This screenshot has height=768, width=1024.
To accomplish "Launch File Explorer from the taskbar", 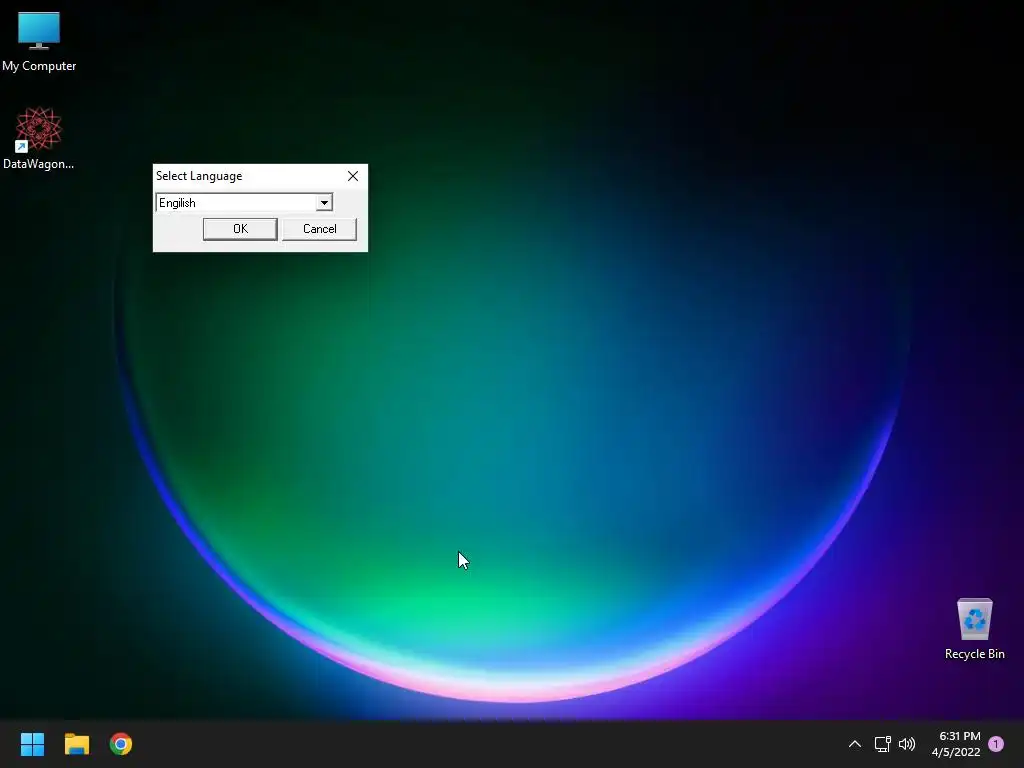I will (76, 744).
